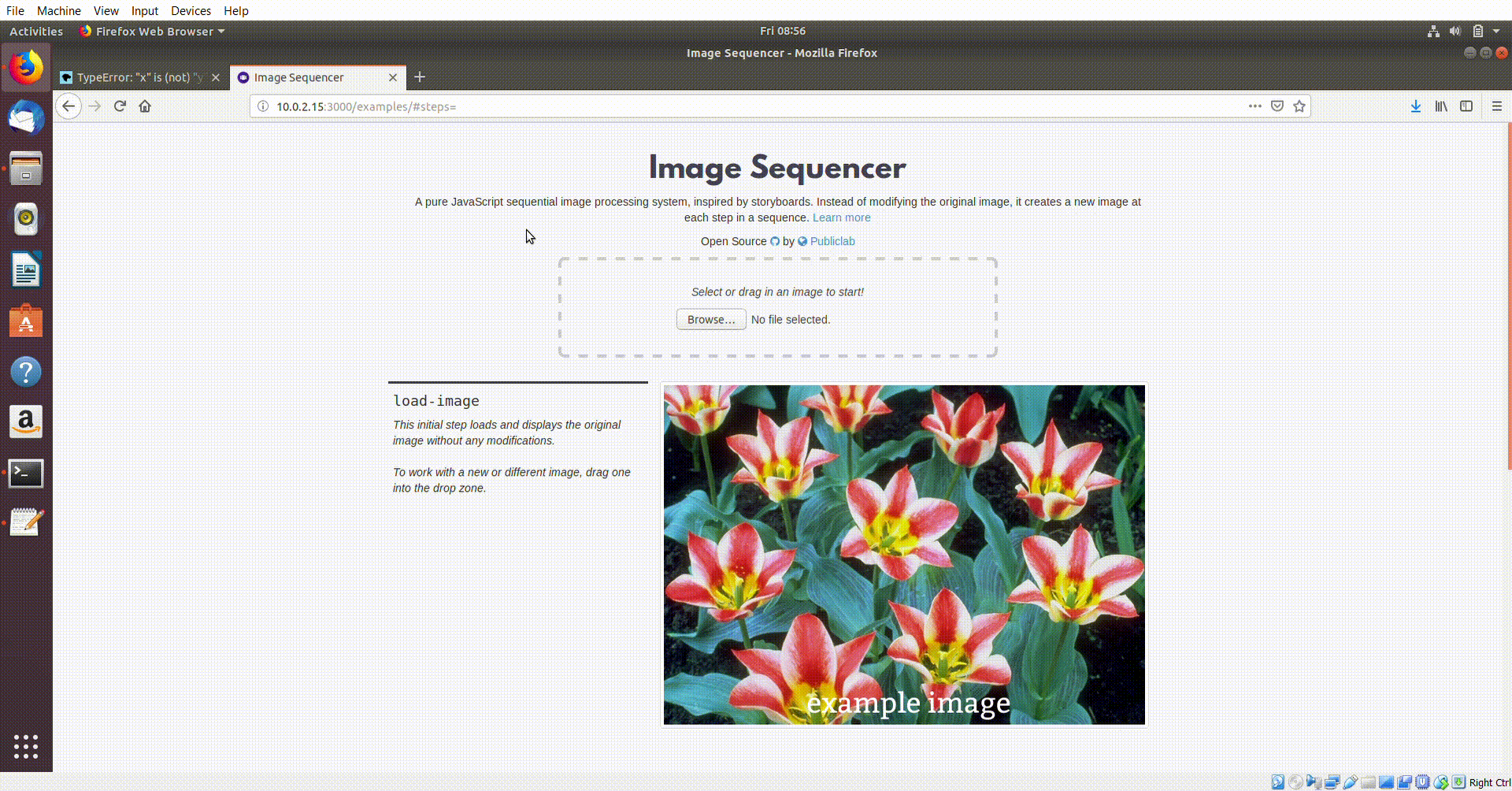Open the Firefox Library menu
The image size is (1512, 791).
(1441, 106)
